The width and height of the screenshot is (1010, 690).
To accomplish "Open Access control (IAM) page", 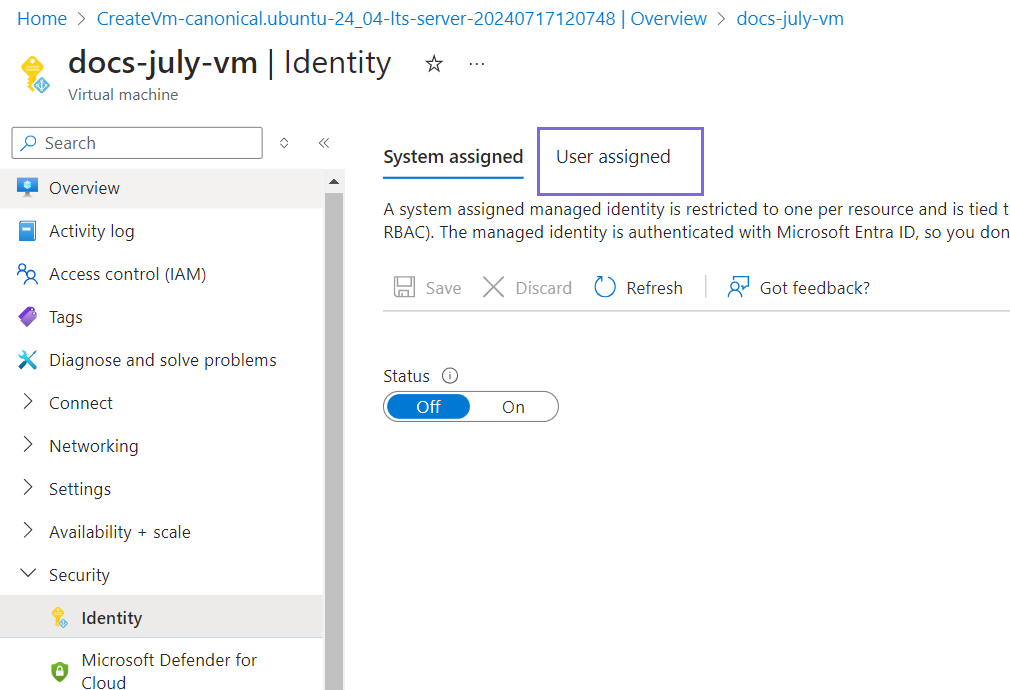I will tap(127, 274).
